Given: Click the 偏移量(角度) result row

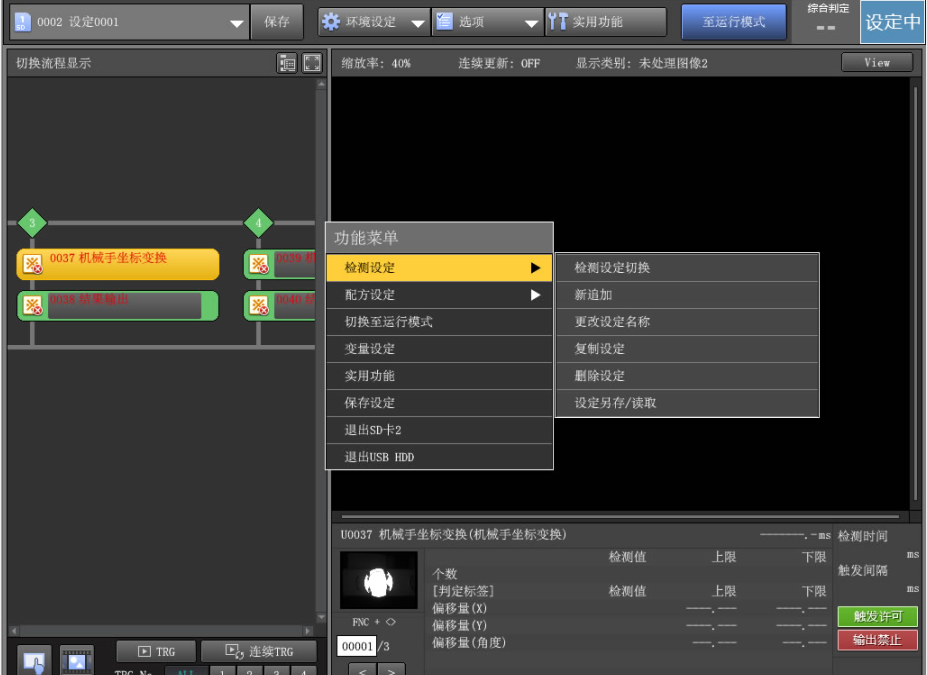Looking at the screenshot, I should pyautogui.click(x=629, y=642).
